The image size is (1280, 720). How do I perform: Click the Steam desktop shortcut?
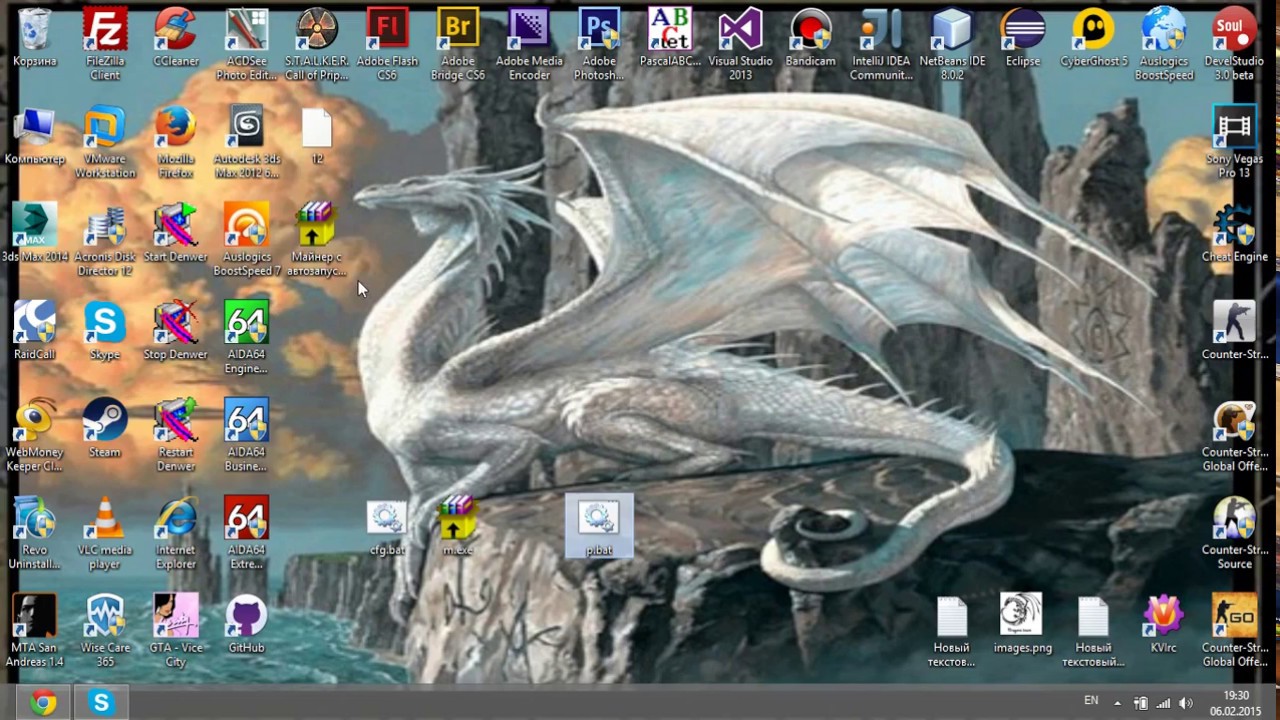(x=105, y=422)
